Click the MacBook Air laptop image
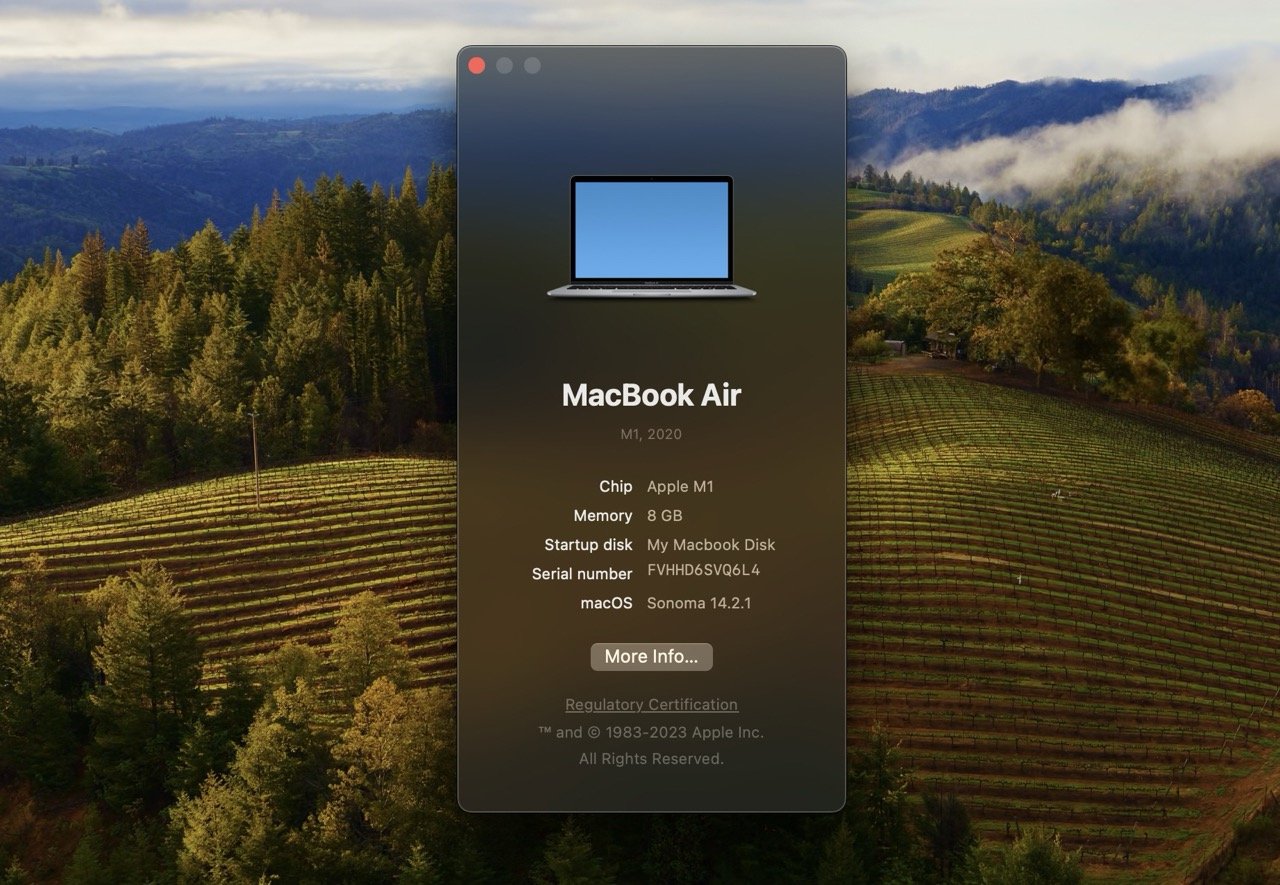The width and height of the screenshot is (1280, 885). (651, 237)
